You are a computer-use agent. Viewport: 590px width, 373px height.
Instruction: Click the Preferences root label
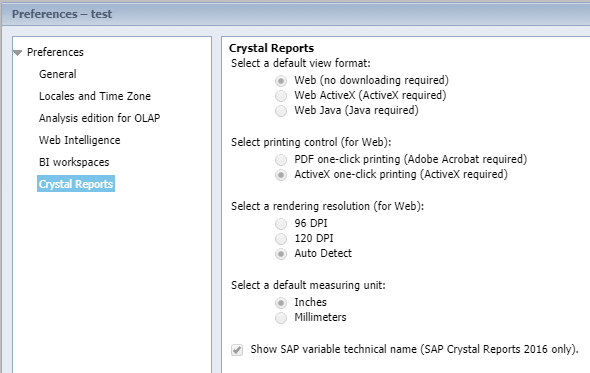pyautogui.click(x=55, y=52)
